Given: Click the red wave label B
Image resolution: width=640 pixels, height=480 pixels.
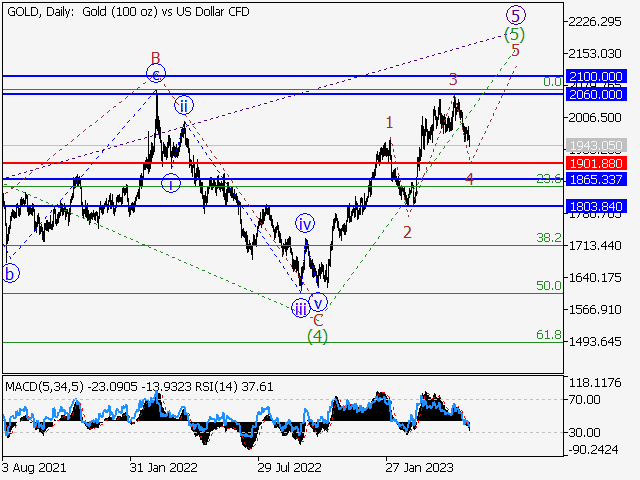Looking at the screenshot, I should pyautogui.click(x=156, y=58).
